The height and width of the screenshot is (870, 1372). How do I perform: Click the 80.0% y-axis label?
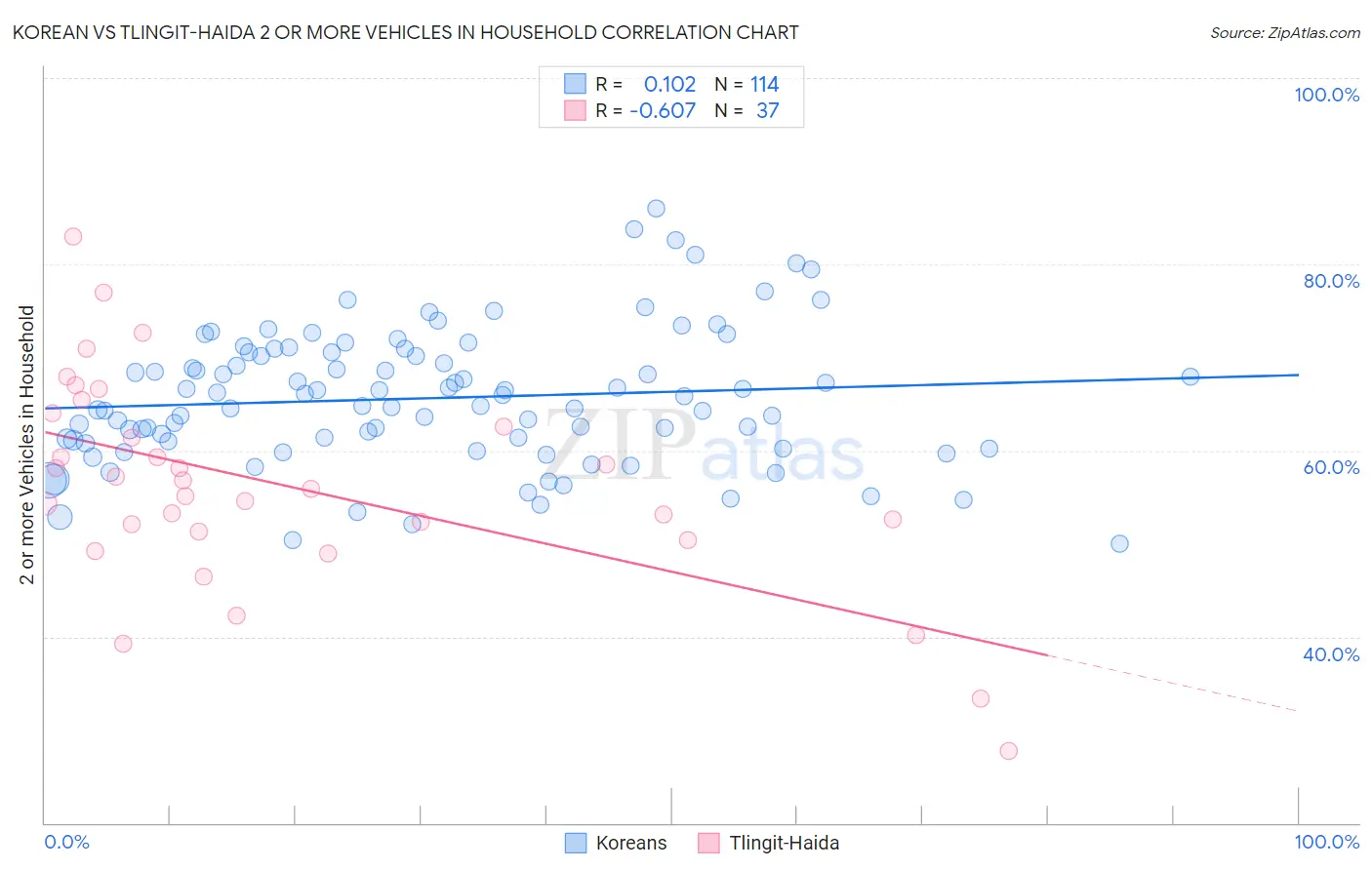click(x=1331, y=281)
